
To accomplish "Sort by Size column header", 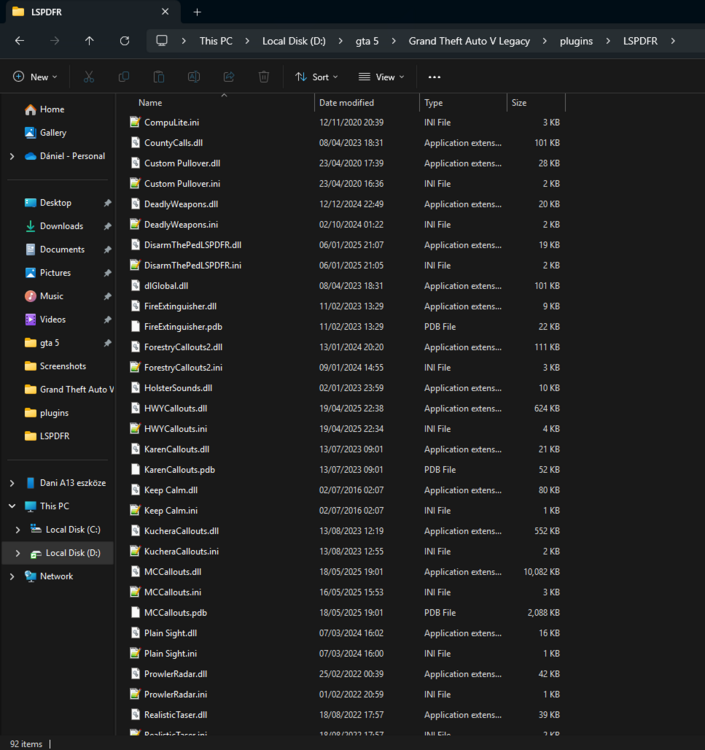I will pyautogui.click(x=519, y=103).
